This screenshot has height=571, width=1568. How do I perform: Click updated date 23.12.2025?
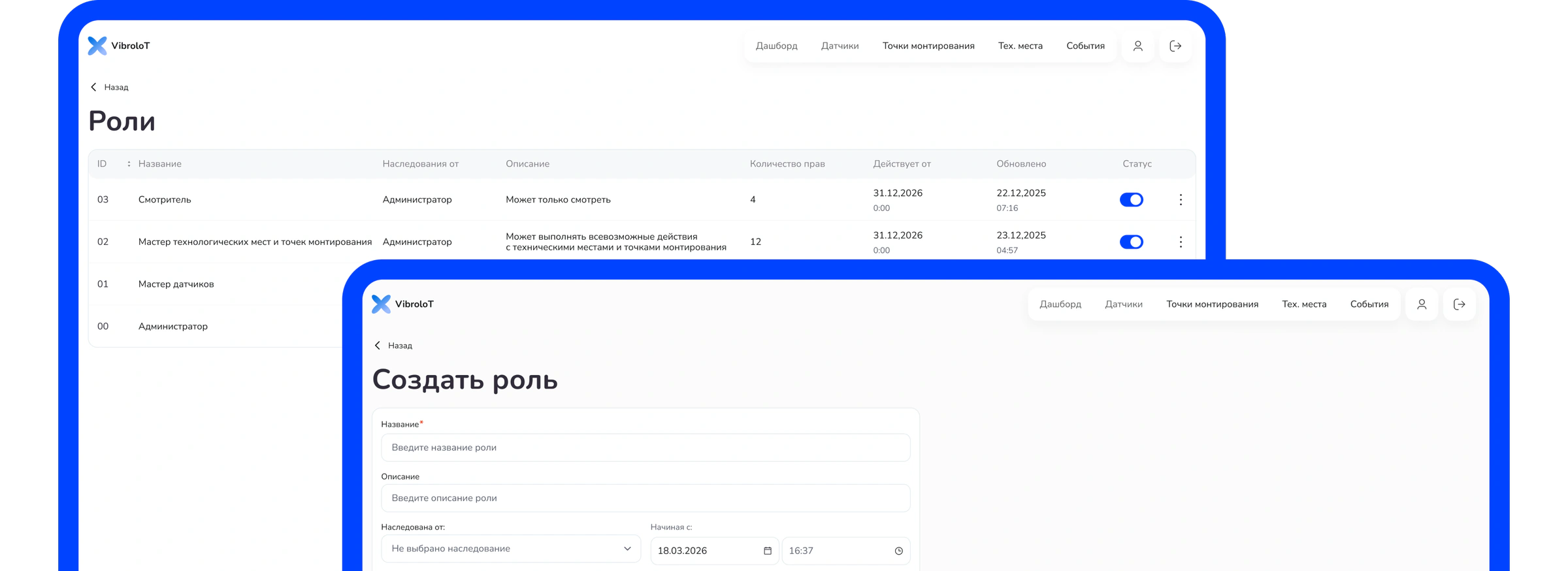pos(1021,235)
